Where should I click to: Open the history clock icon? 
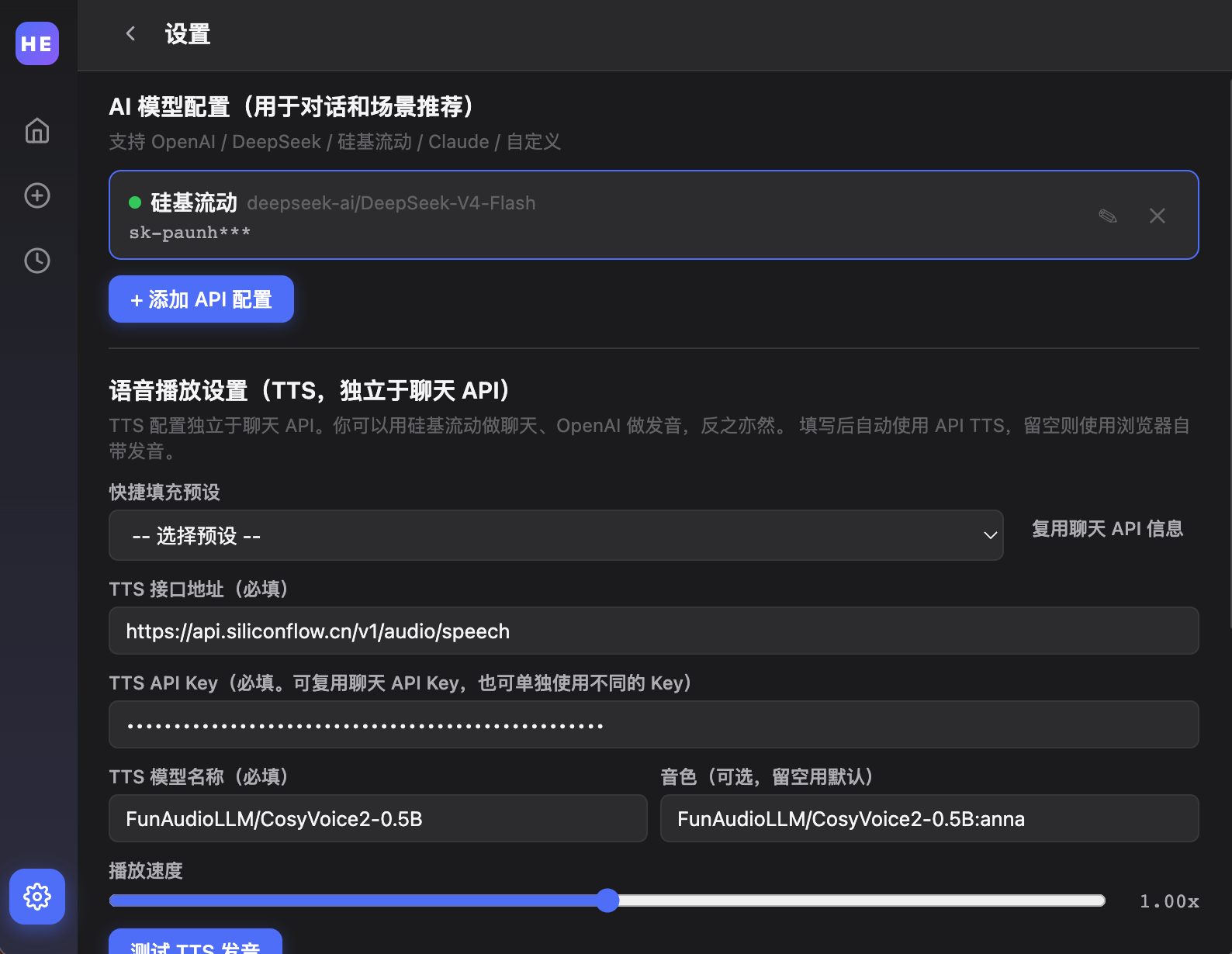click(37, 261)
